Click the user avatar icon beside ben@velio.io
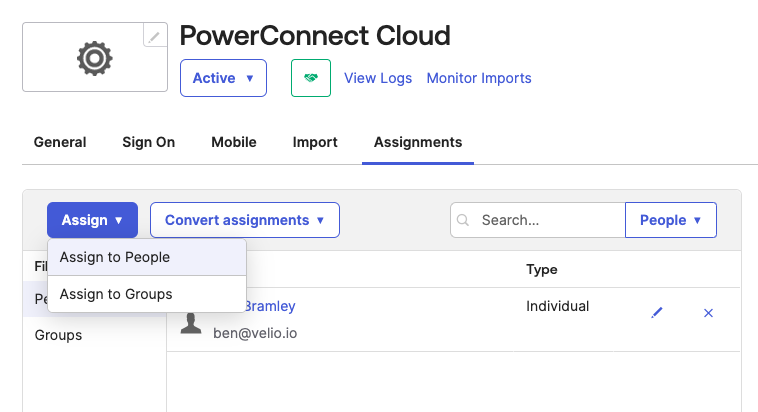Screen dimensions: 758x412 pyautogui.click(x=191, y=322)
